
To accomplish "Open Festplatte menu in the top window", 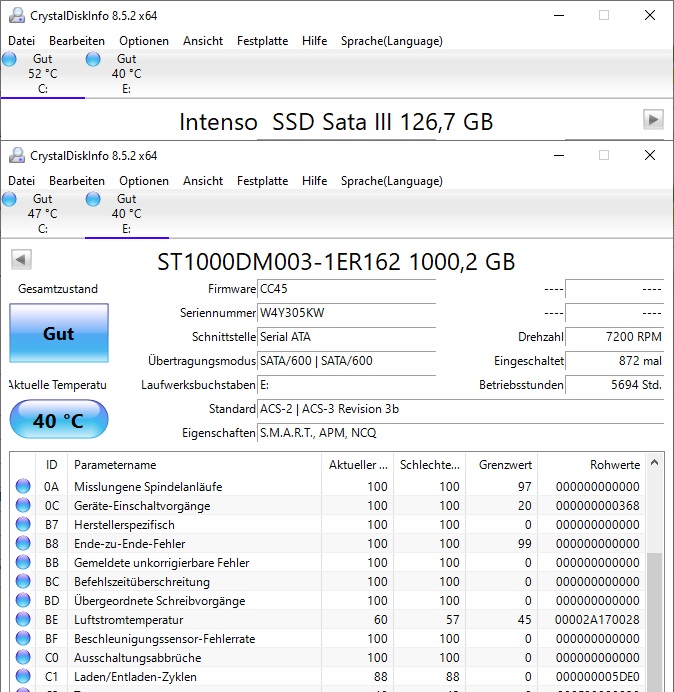I will coord(262,41).
